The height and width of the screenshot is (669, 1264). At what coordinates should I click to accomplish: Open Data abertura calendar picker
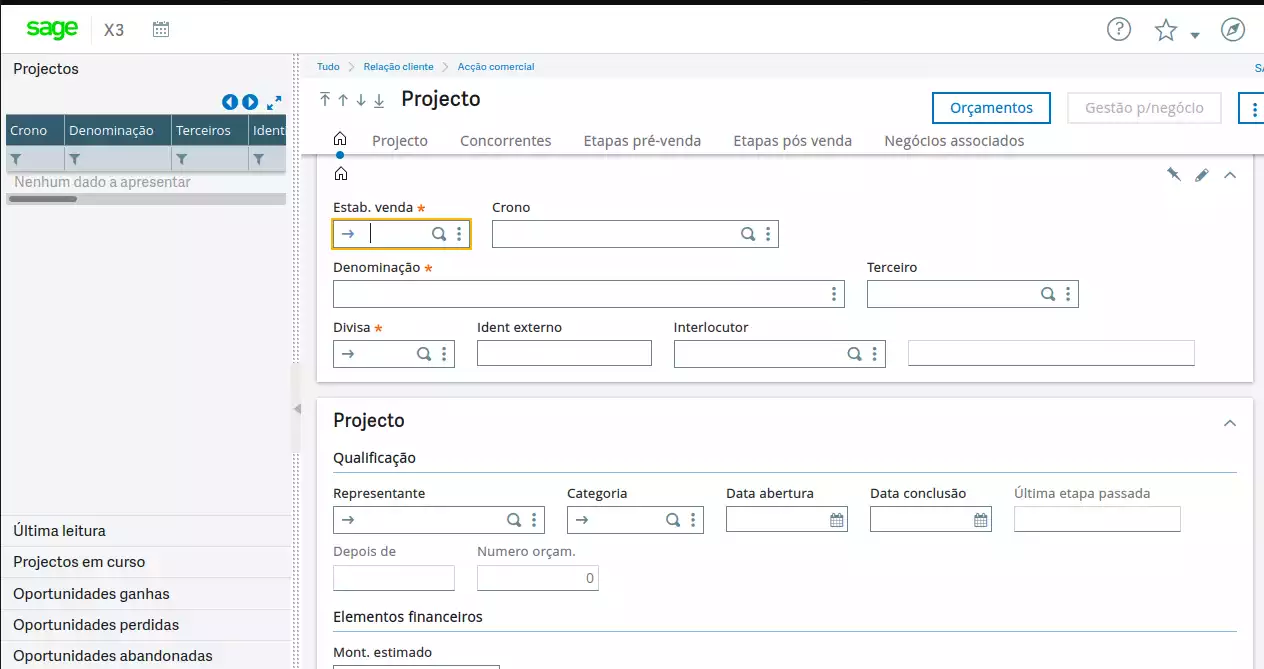click(x=837, y=520)
